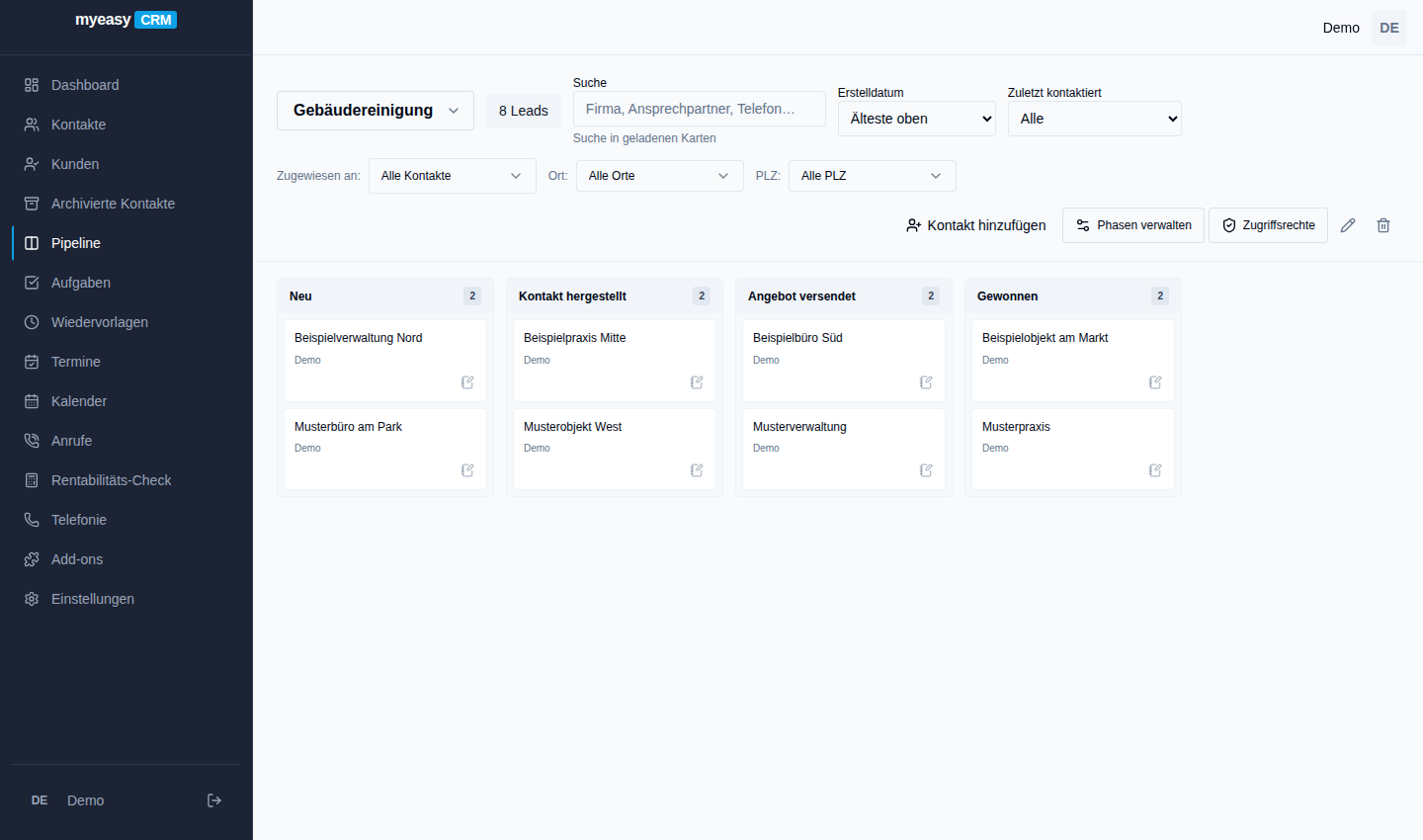Open Einstellungen in the sidebar
This screenshot has height=840, width=1423.
(126, 599)
